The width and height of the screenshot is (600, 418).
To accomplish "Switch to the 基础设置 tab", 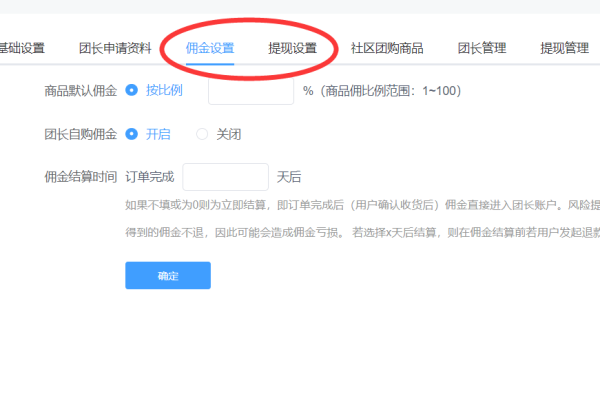I will [x=21, y=48].
